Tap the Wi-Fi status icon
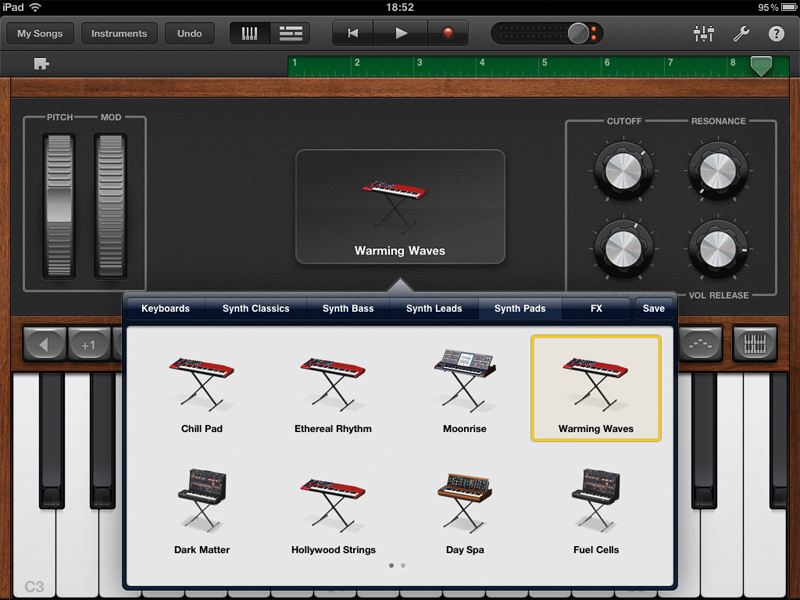This screenshot has width=800, height=600. tap(35, 7)
